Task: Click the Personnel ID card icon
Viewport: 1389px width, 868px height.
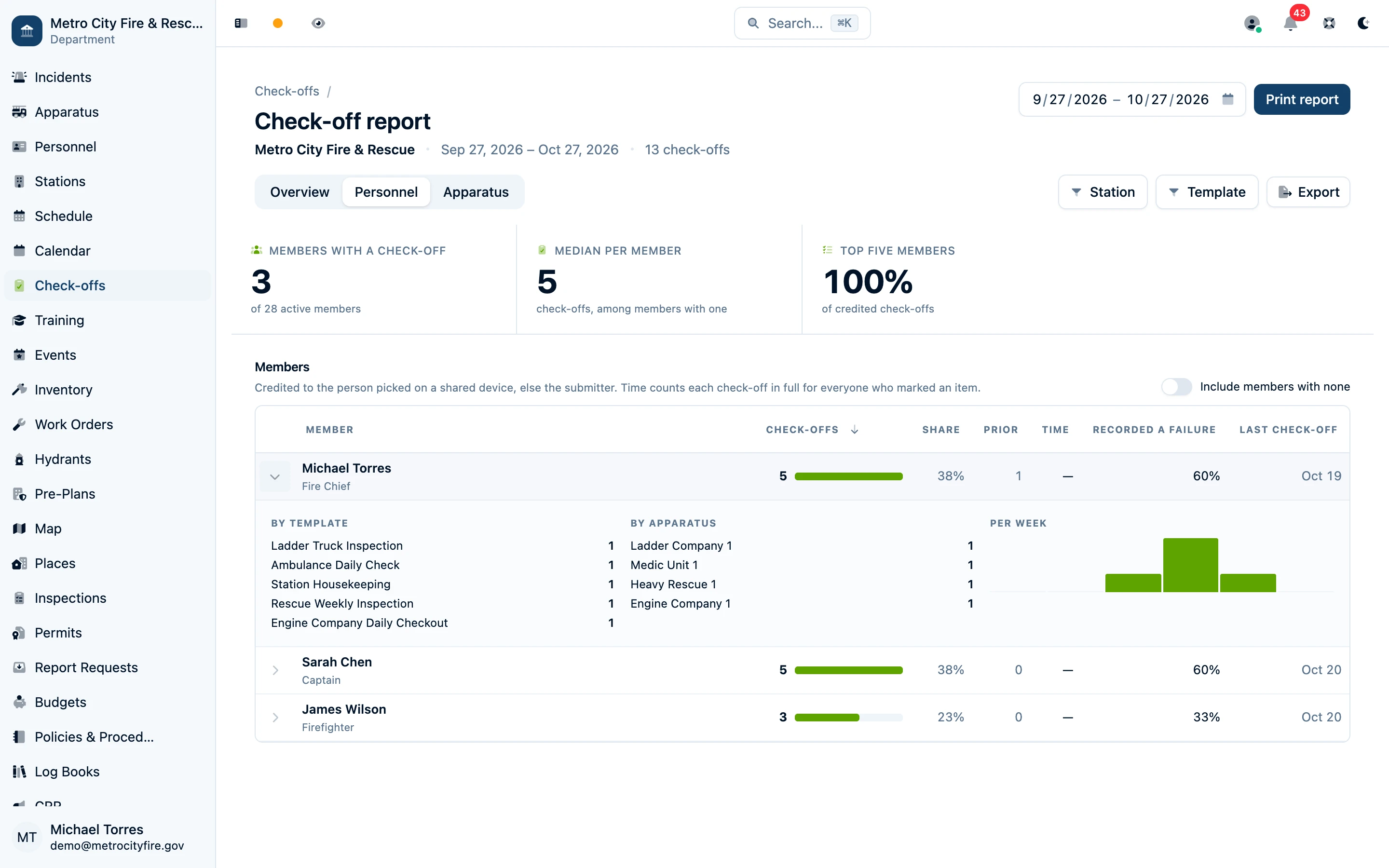Action: click(19, 147)
